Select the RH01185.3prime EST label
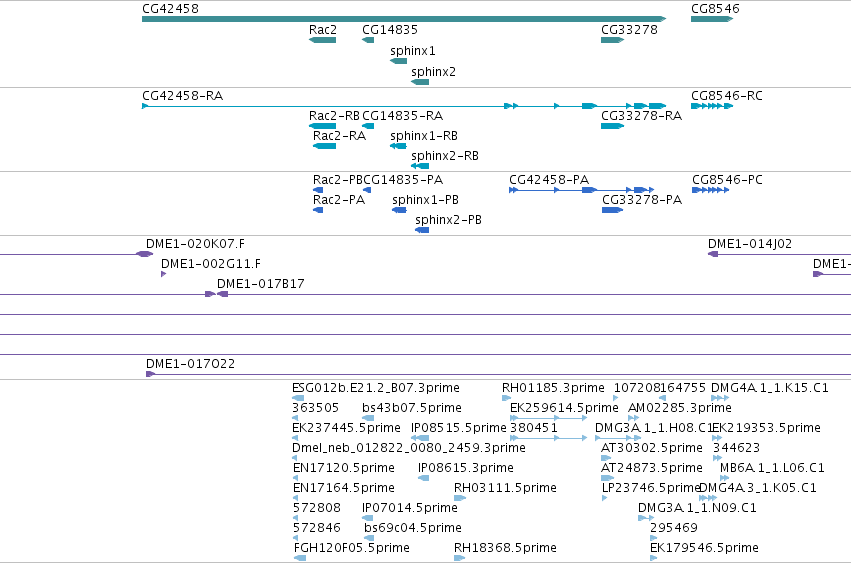851x563 pixels. pyautogui.click(x=553, y=388)
